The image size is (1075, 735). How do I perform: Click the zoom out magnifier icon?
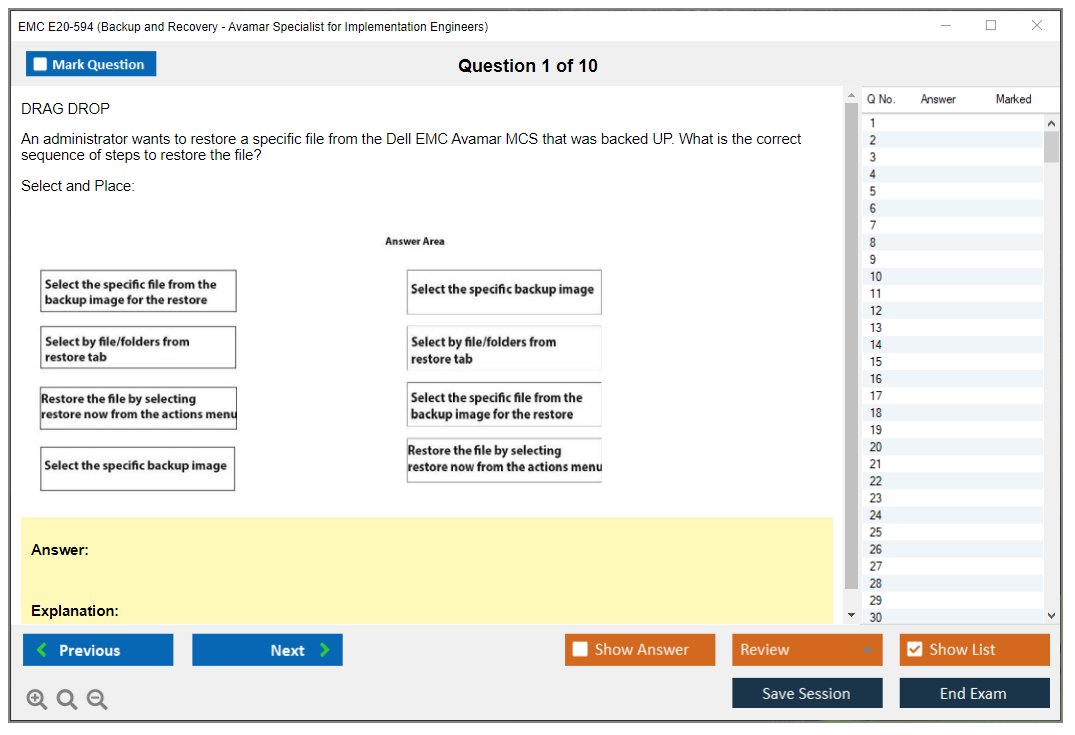pos(97,700)
